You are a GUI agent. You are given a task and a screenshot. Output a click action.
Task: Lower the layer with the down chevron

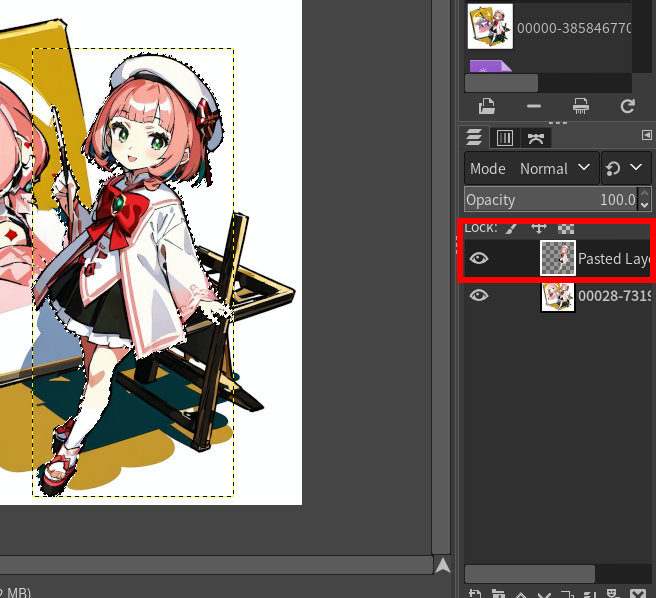coord(544,593)
